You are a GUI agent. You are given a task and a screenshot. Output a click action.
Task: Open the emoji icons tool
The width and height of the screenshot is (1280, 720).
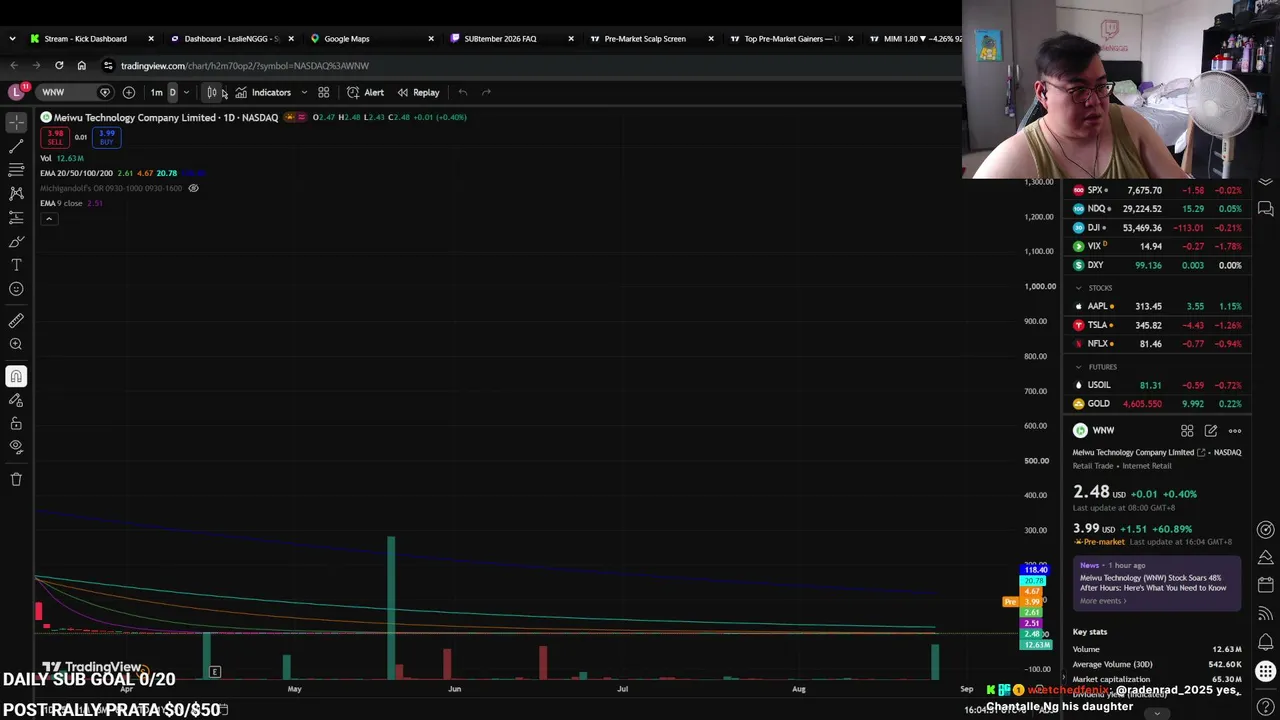click(16, 289)
